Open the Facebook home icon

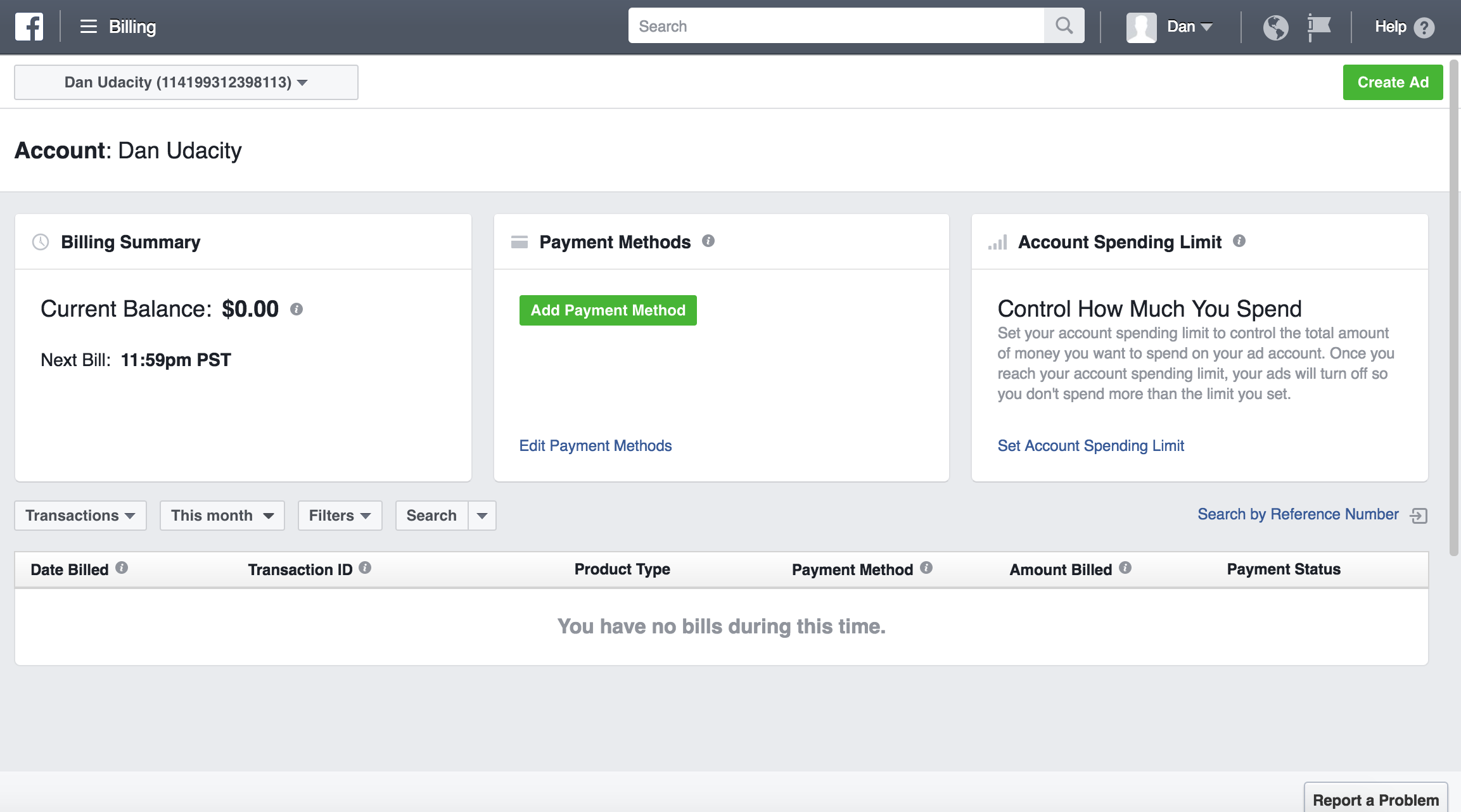pos(29,27)
